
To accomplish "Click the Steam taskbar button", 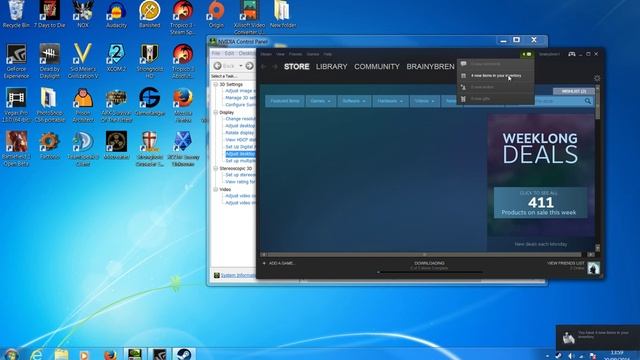I will tap(184, 354).
